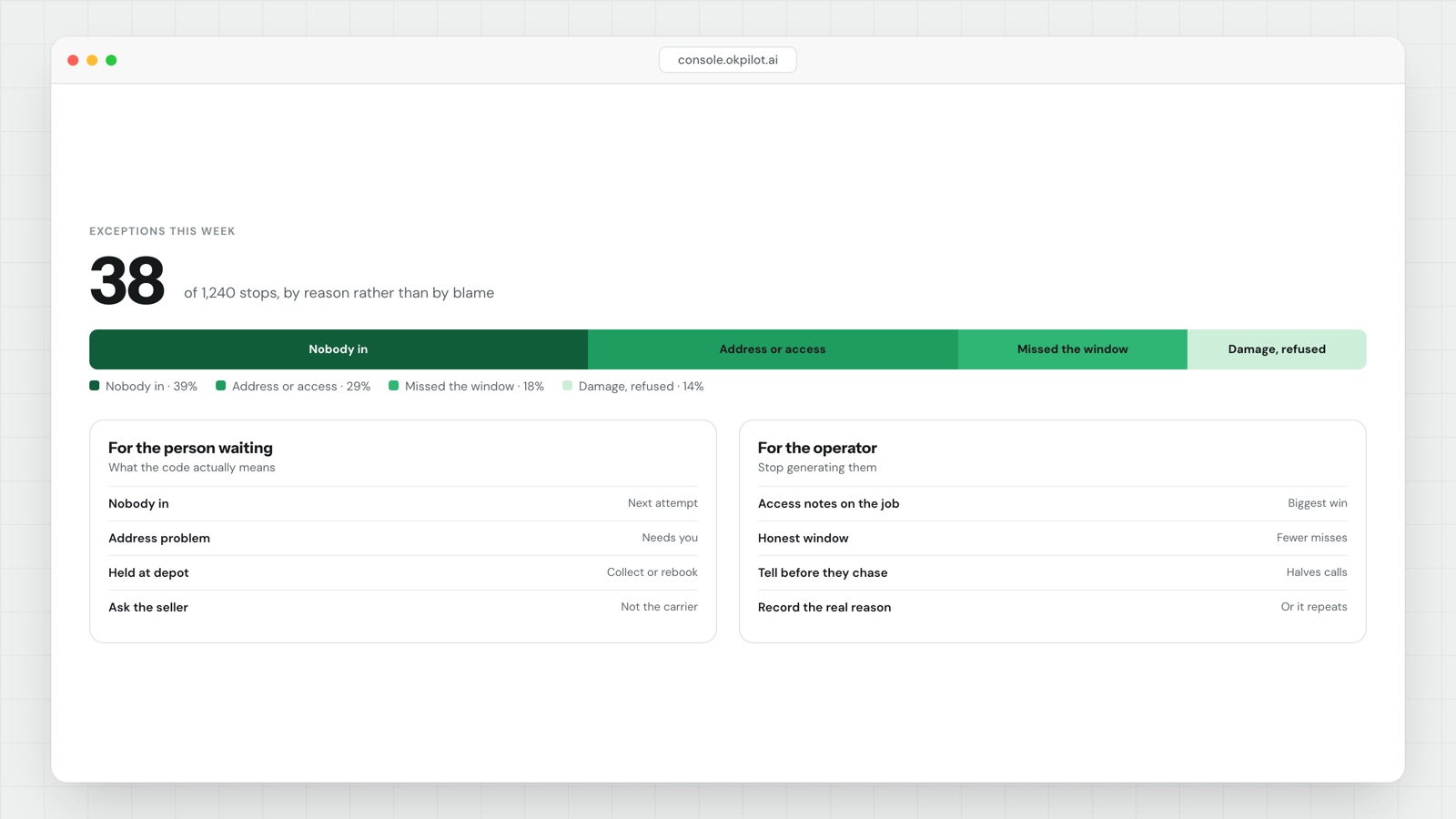
Task: Click 'Stop generating them' subtitle
Action: (x=817, y=468)
